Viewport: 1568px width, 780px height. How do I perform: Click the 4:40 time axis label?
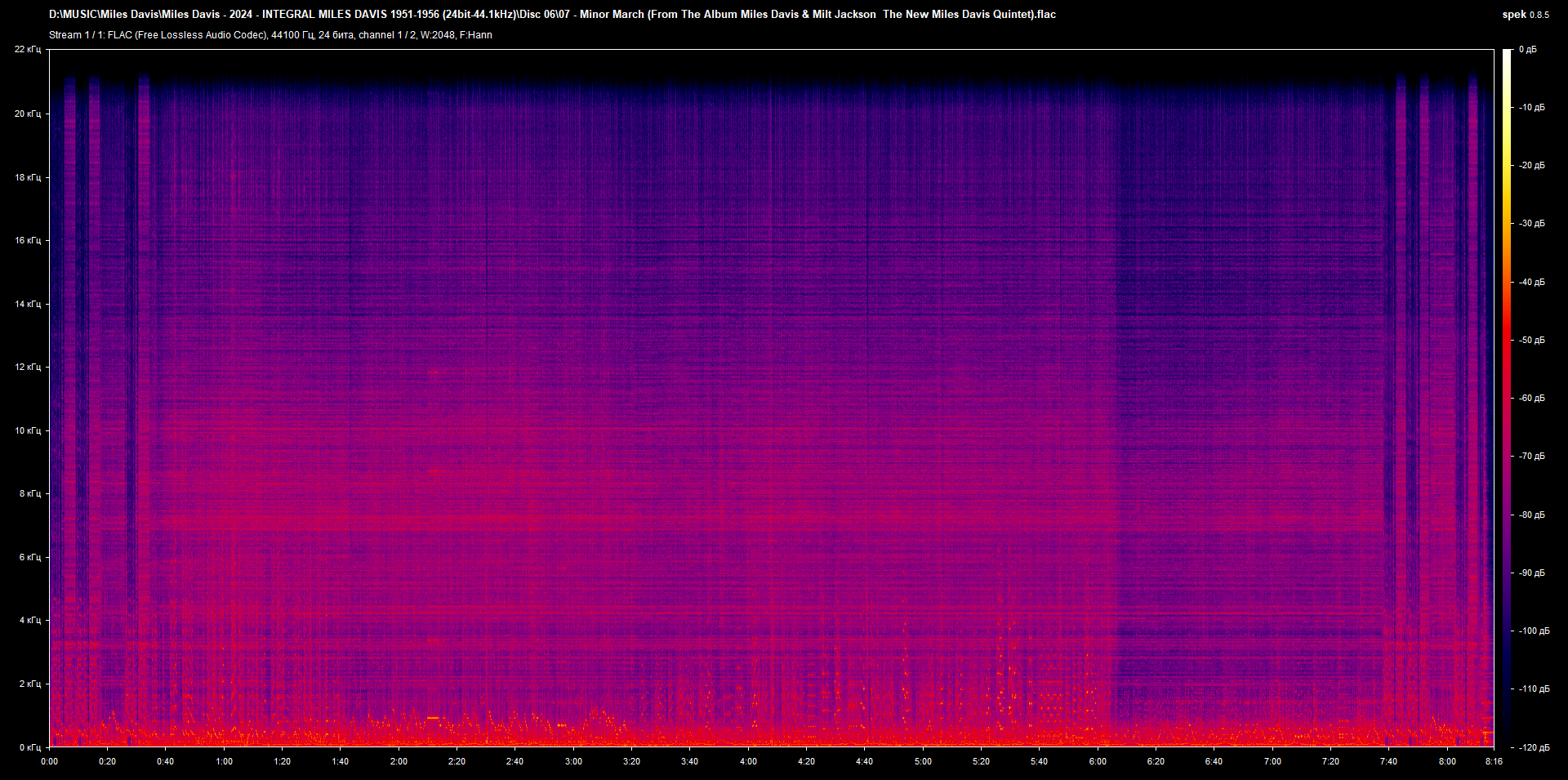865,761
